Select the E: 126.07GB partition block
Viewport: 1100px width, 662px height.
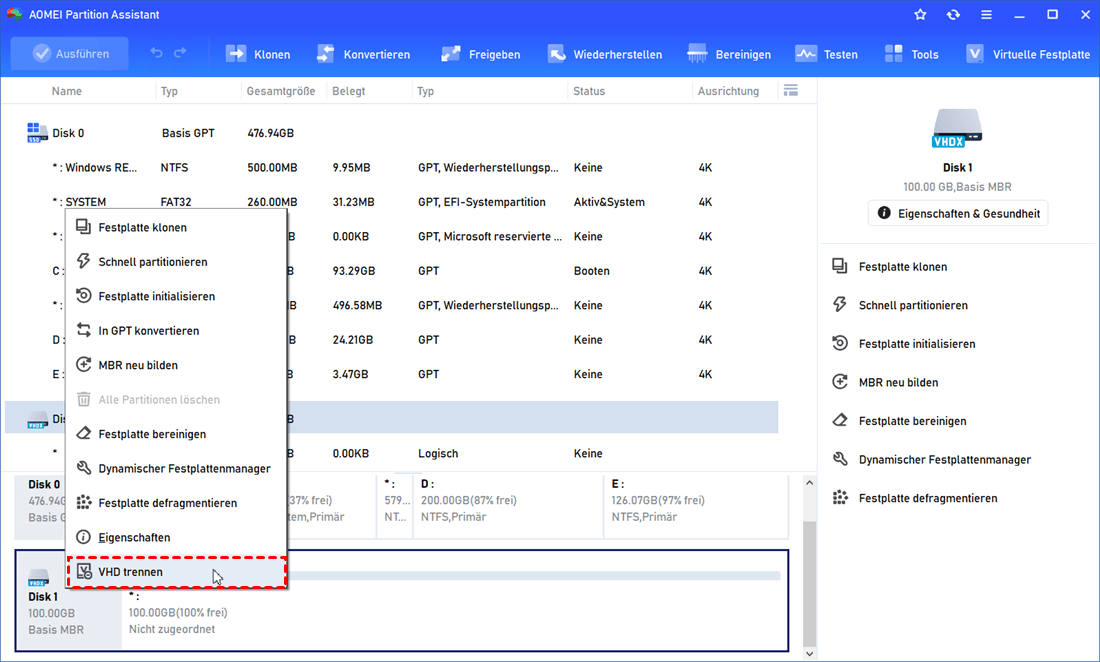[696, 506]
